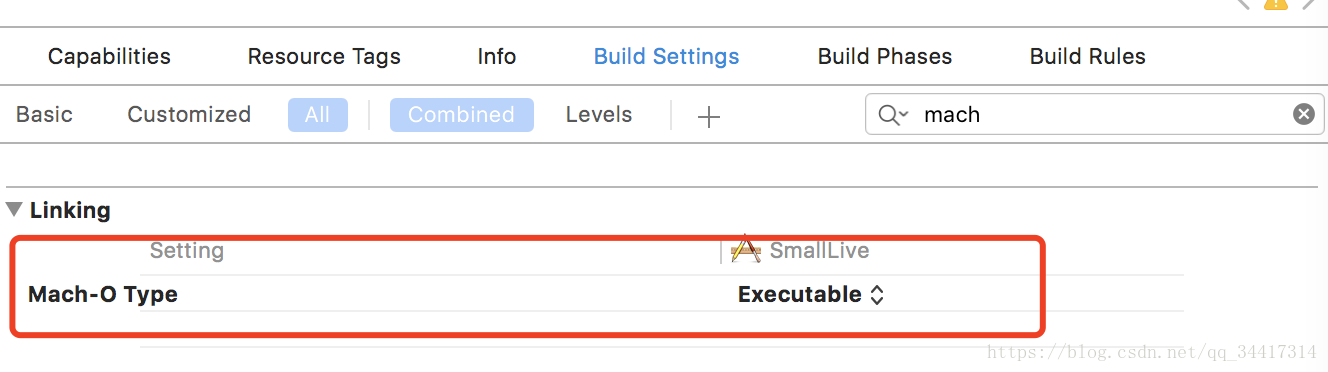Switch to the Resource Tags tab
This screenshot has width=1328, height=372.
click(324, 56)
